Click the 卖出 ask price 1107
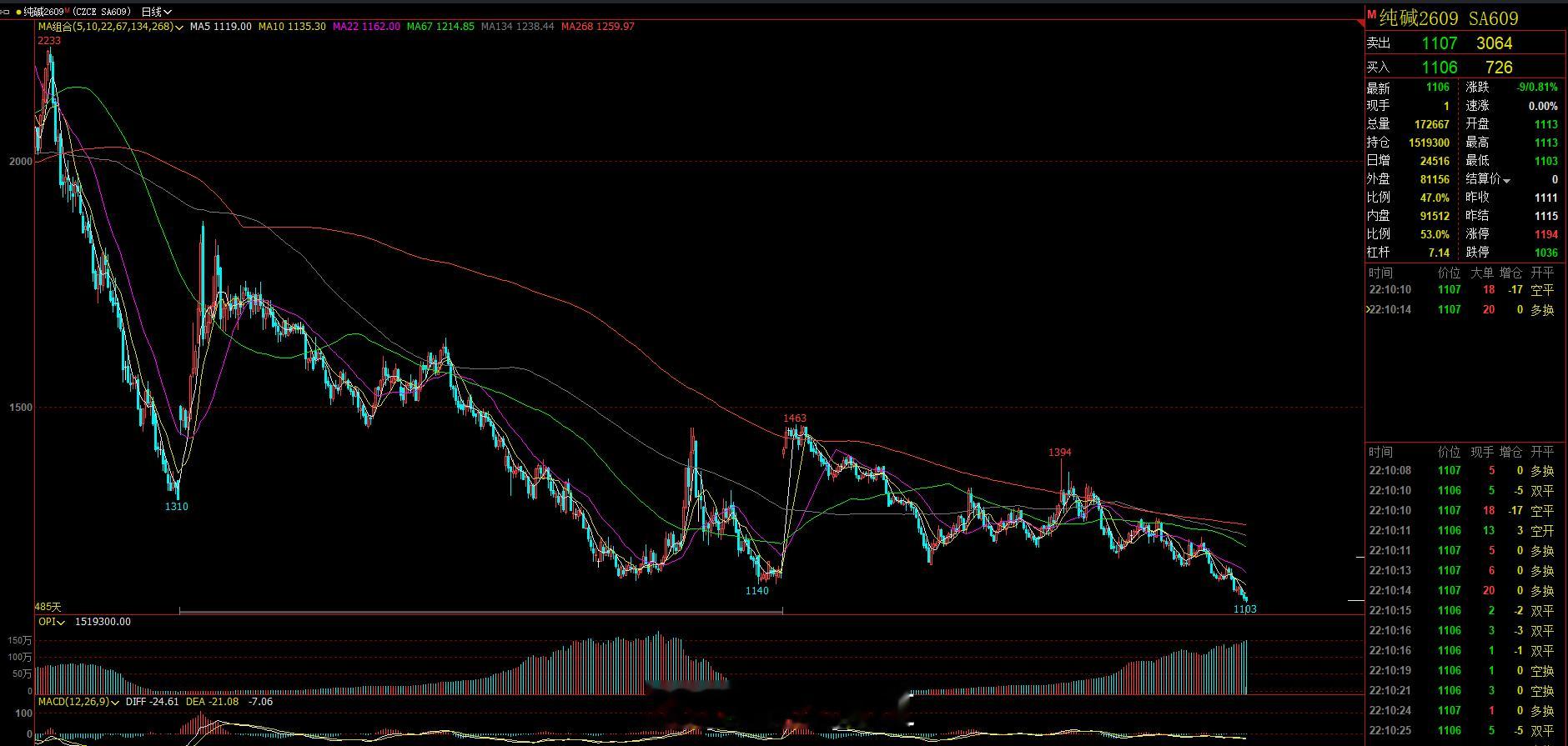The image size is (1568, 746). point(1440,43)
